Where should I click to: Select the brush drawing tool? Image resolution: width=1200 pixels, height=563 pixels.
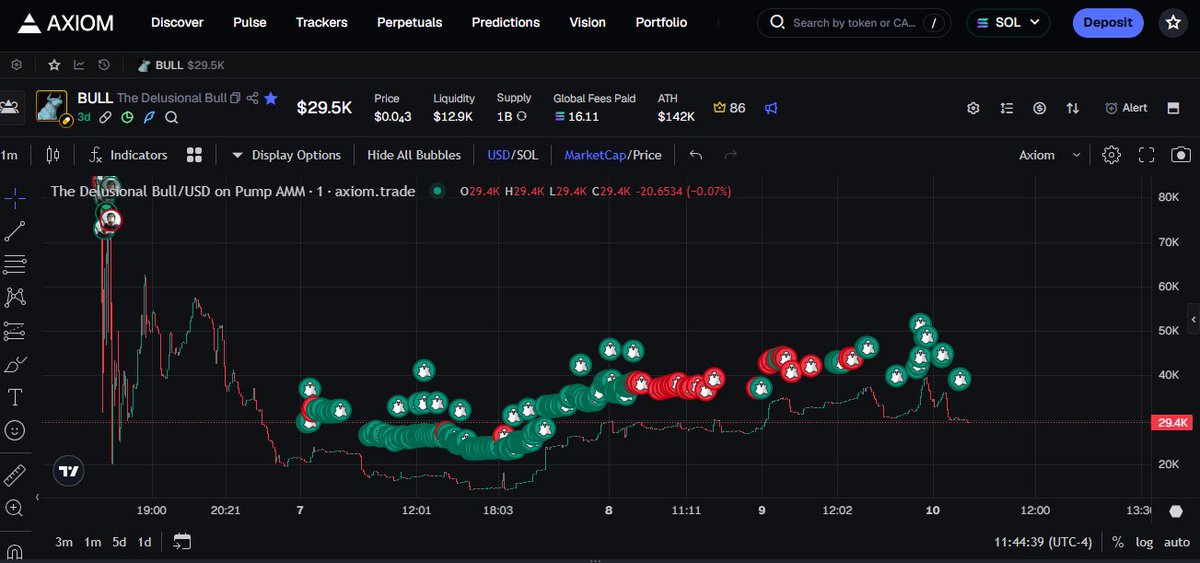coord(15,364)
